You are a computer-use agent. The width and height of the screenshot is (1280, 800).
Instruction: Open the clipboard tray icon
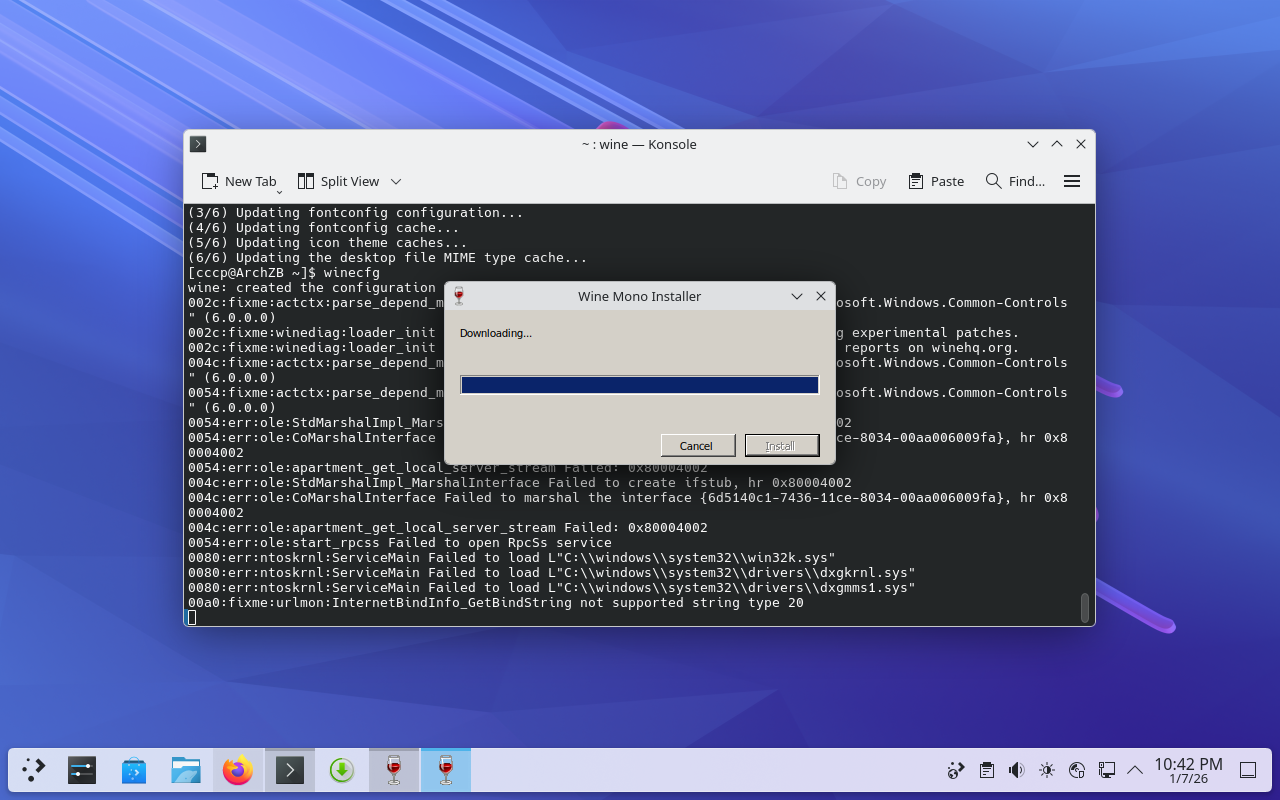(987, 770)
